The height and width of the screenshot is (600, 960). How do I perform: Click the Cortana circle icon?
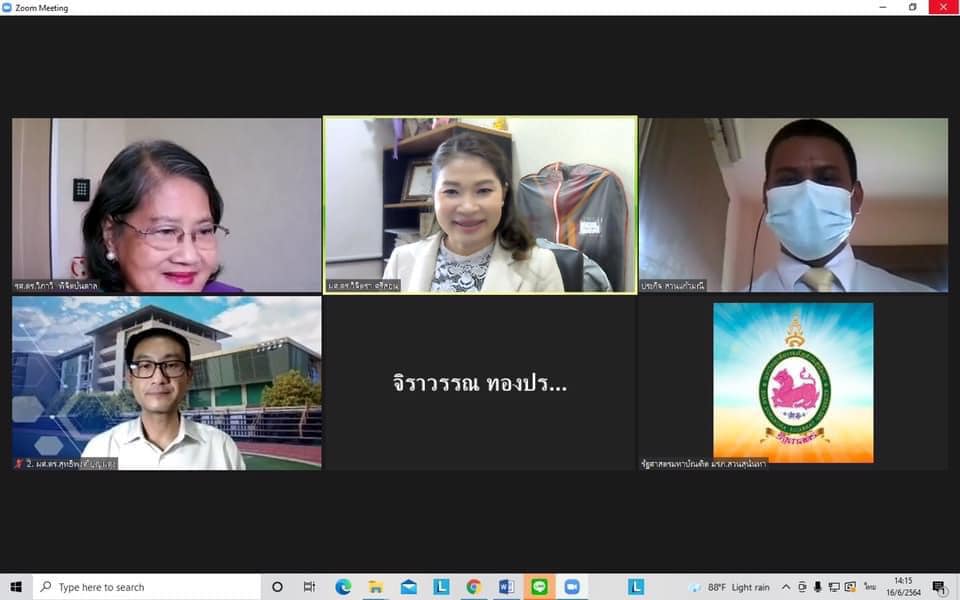click(277, 587)
